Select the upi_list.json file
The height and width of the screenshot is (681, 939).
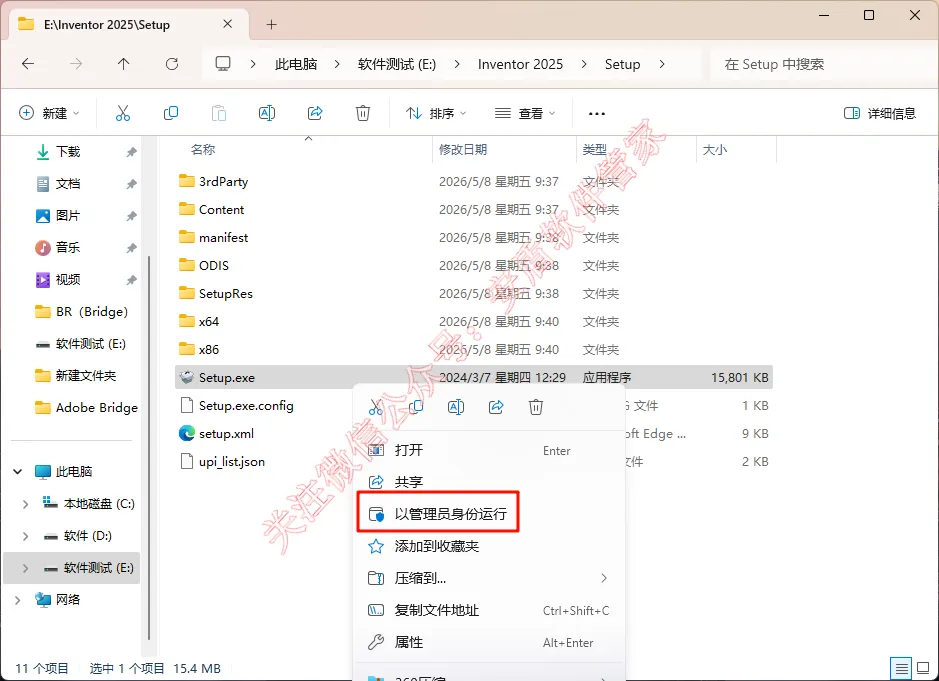231,461
